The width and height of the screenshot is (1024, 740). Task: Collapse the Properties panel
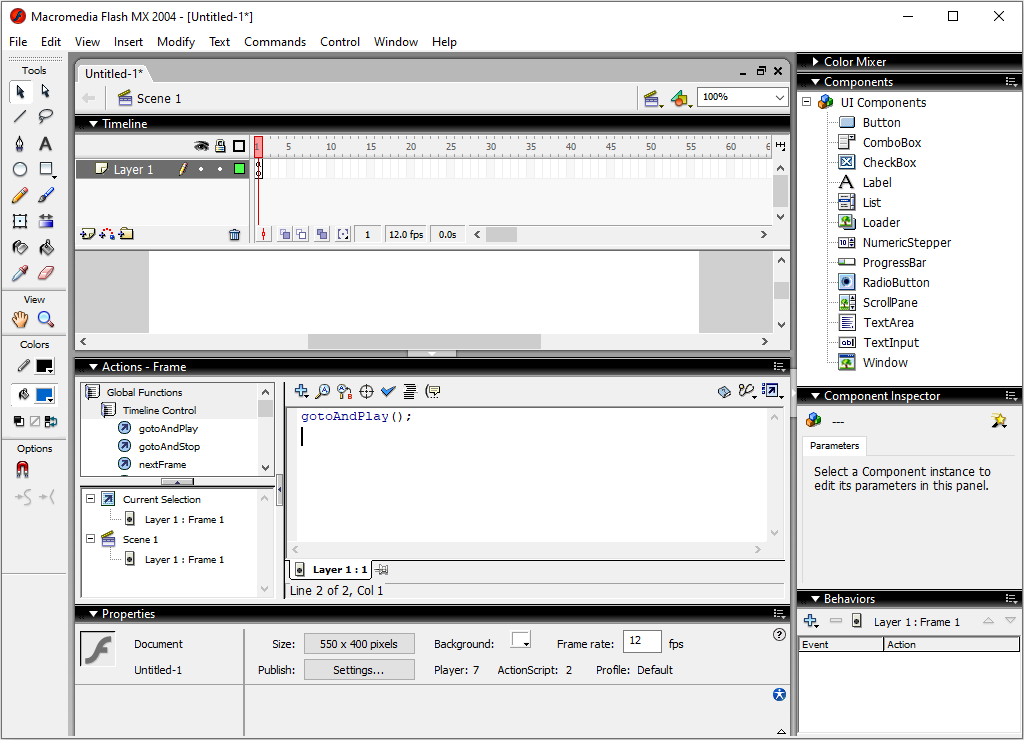(93, 614)
